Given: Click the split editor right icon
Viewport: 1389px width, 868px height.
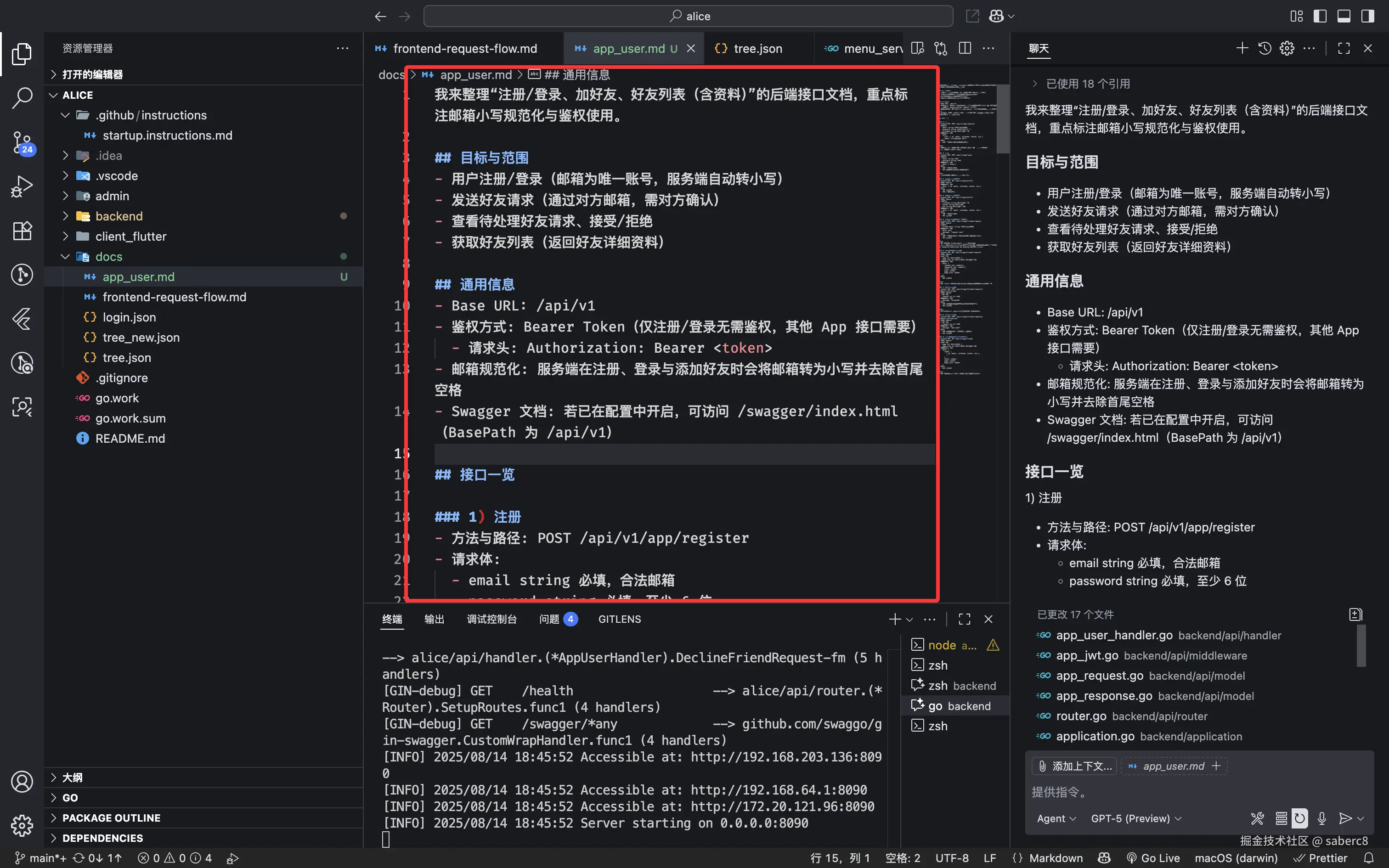Looking at the screenshot, I should point(965,48).
